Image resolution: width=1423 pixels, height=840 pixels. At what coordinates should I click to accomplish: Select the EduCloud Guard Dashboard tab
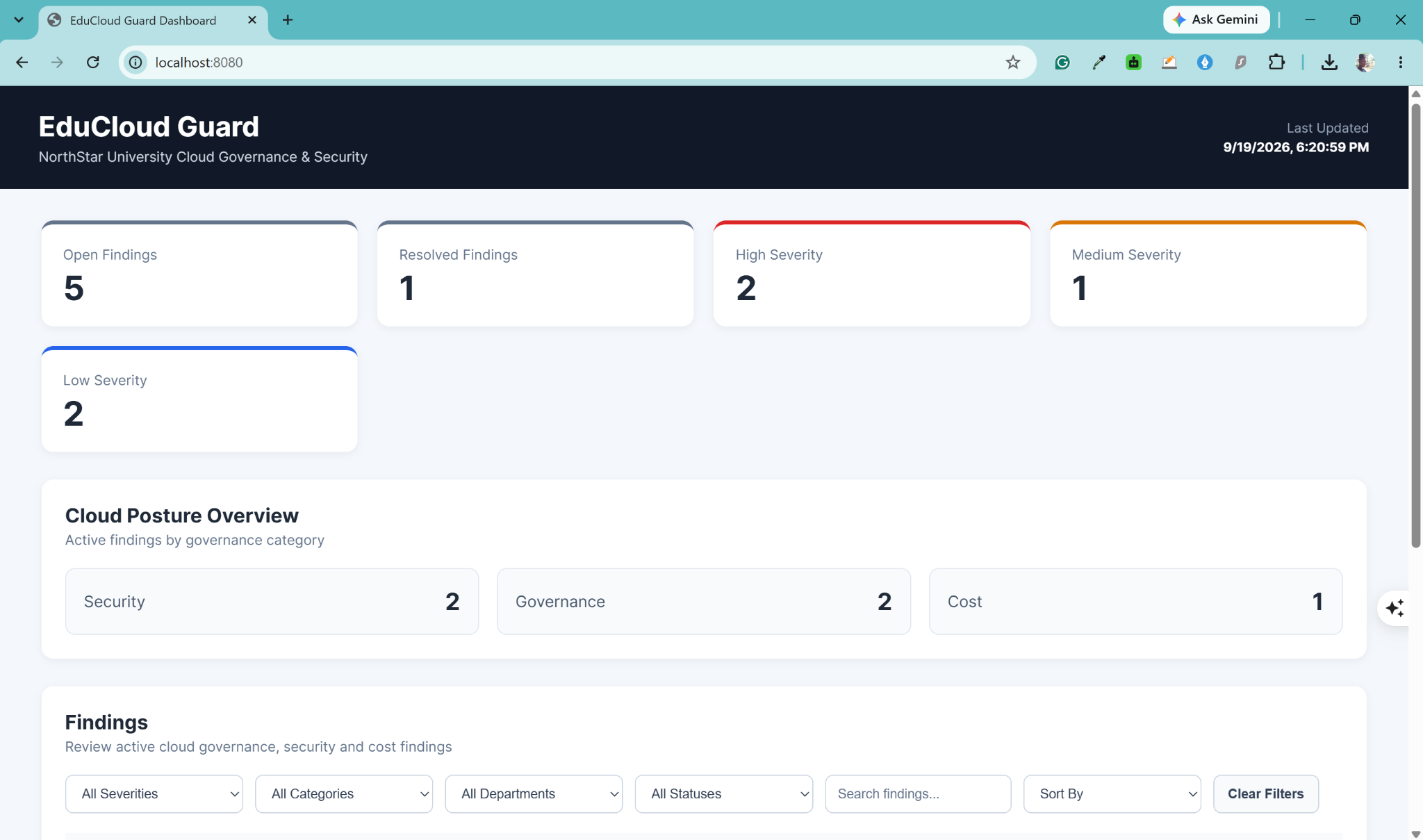153,20
